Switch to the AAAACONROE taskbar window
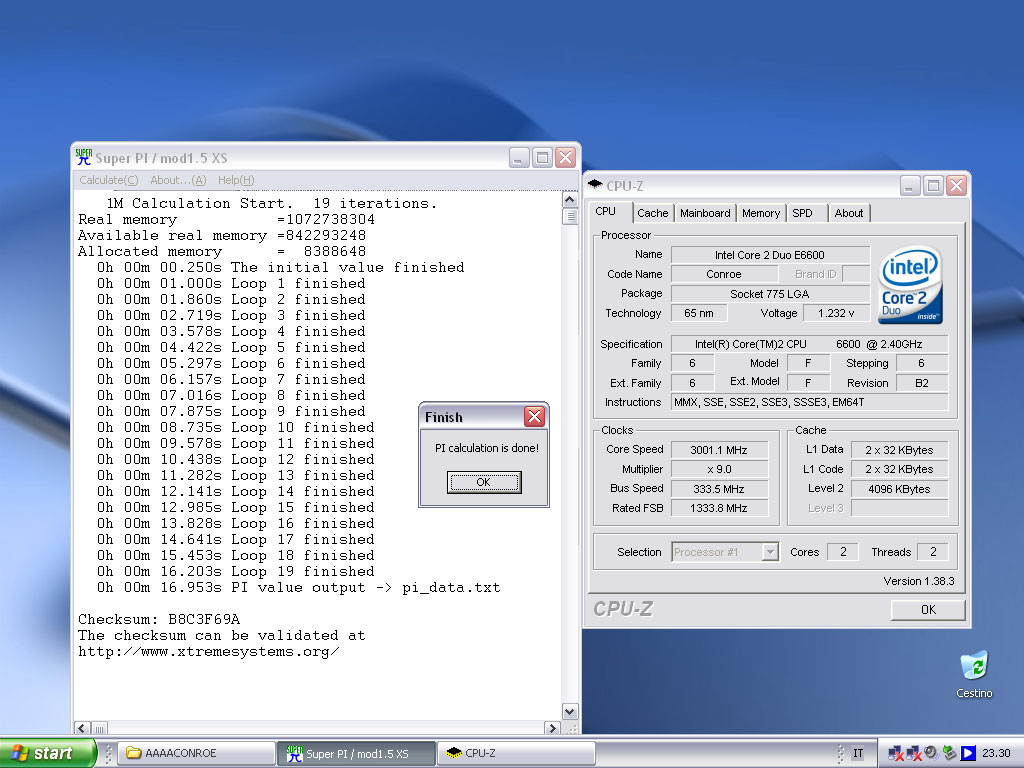Viewport: 1024px width, 768px height. point(196,753)
